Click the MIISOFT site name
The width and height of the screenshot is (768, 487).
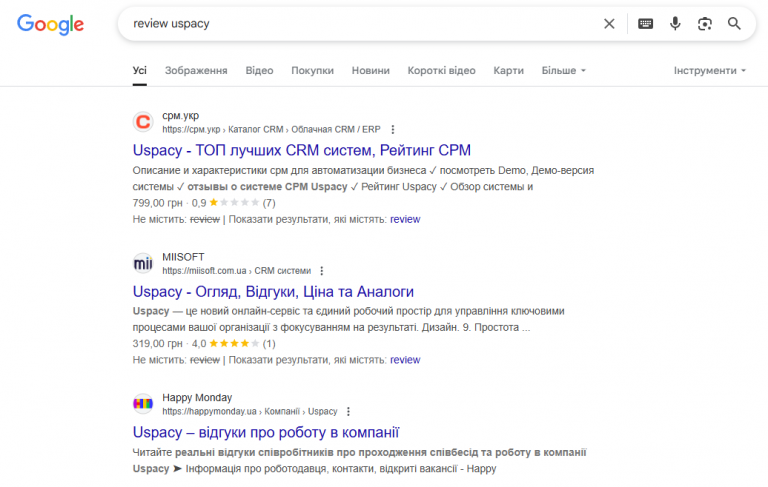[183, 257]
